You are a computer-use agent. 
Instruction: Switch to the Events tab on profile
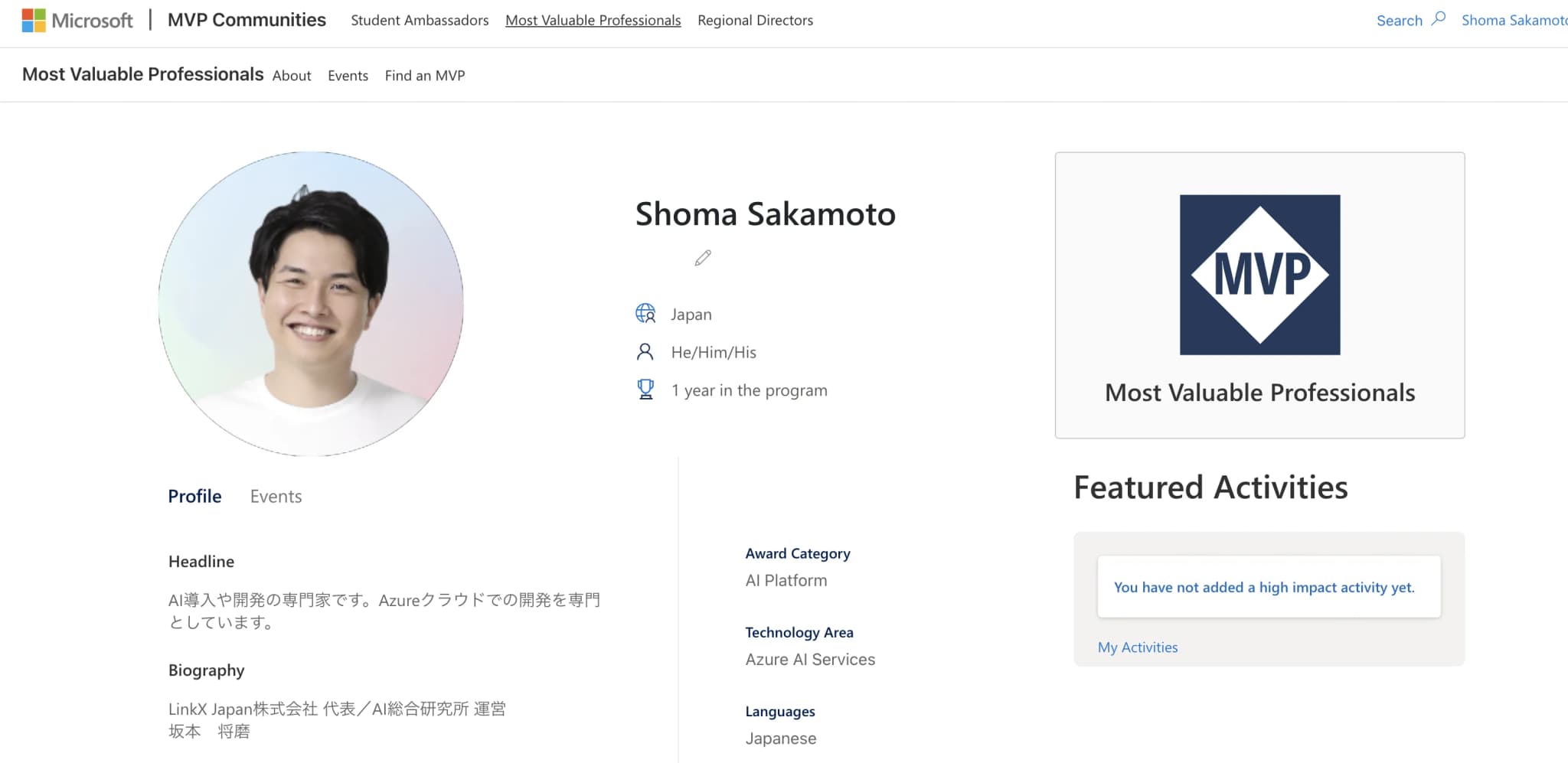click(275, 496)
